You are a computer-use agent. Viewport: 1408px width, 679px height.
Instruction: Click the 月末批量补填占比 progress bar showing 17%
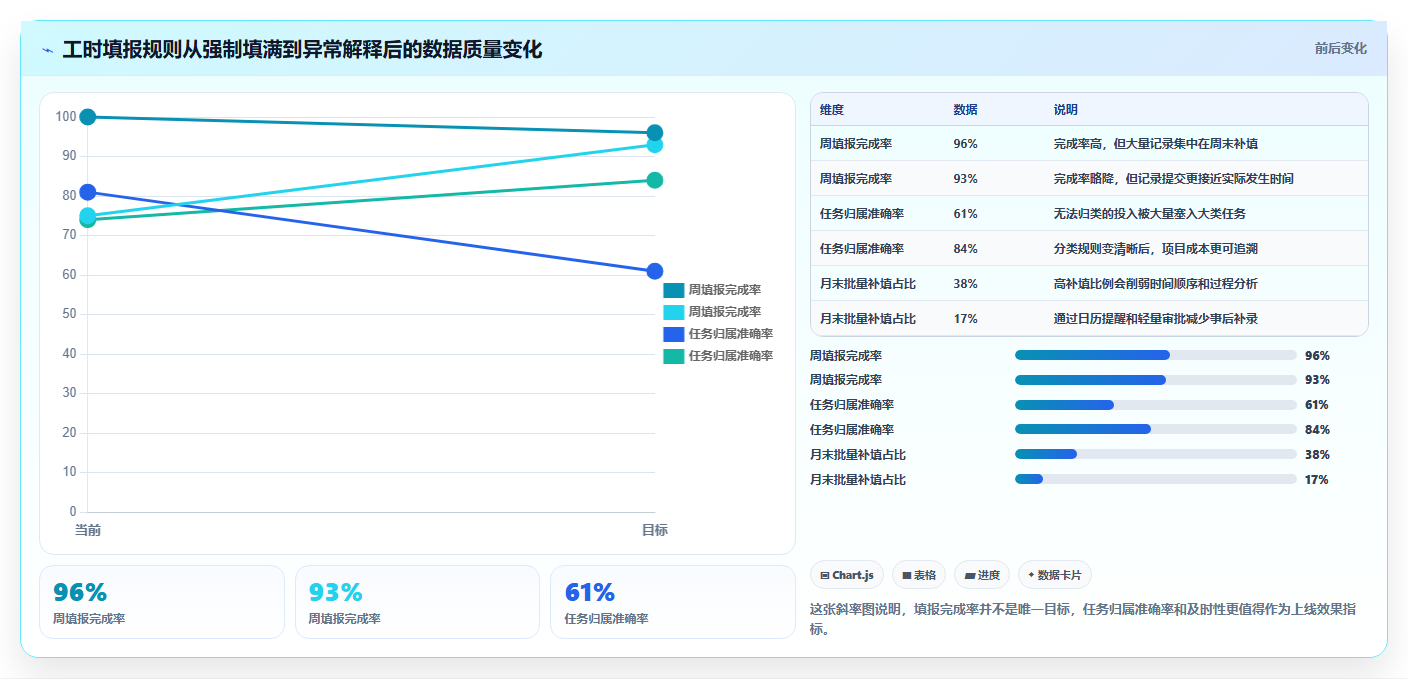[x=1155, y=480]
